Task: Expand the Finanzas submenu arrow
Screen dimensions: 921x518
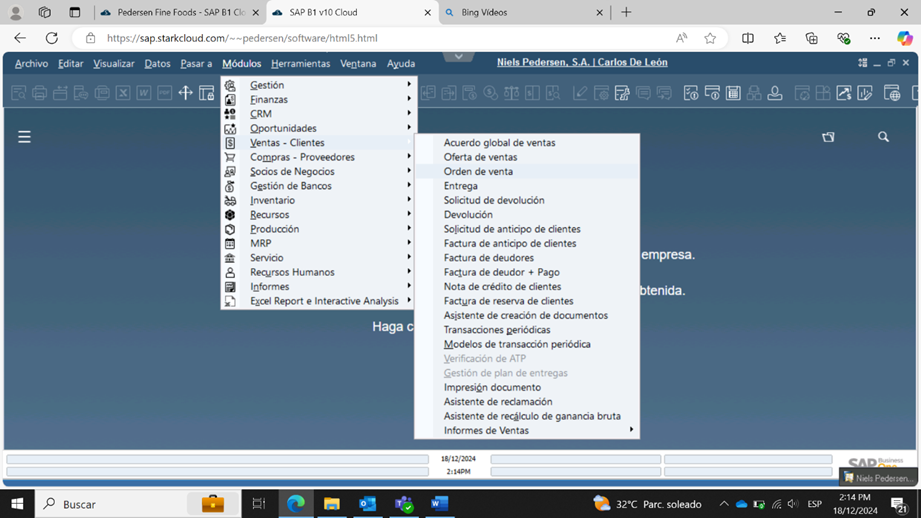Action: point(409,99)
